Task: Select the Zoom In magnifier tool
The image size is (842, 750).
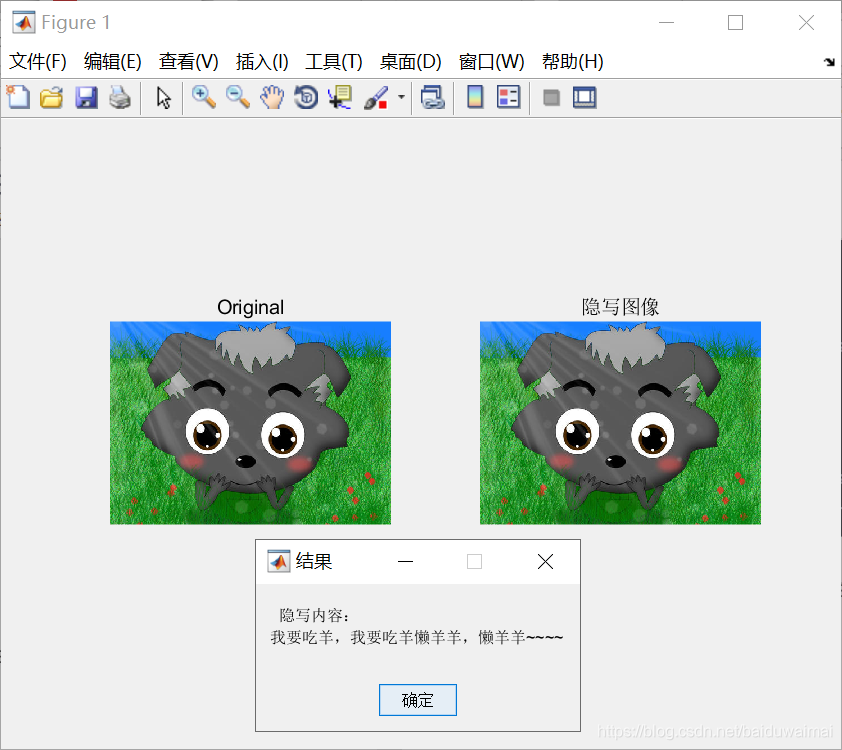Action: point(204,98)
